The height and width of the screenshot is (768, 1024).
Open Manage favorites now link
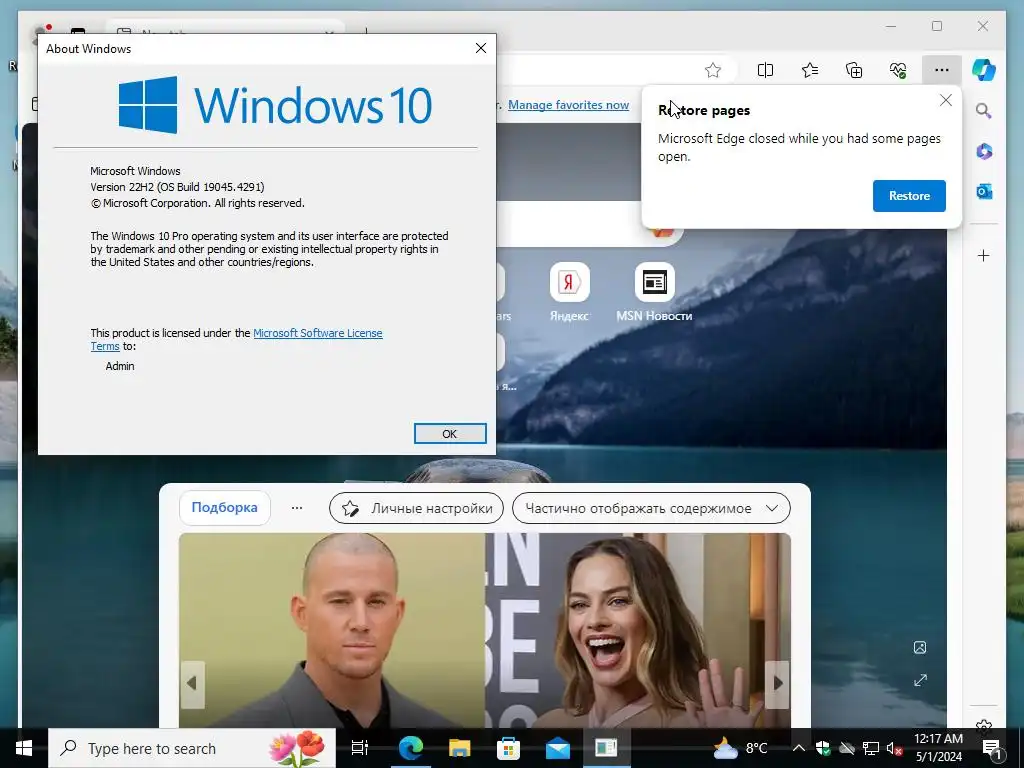point(568,105)
